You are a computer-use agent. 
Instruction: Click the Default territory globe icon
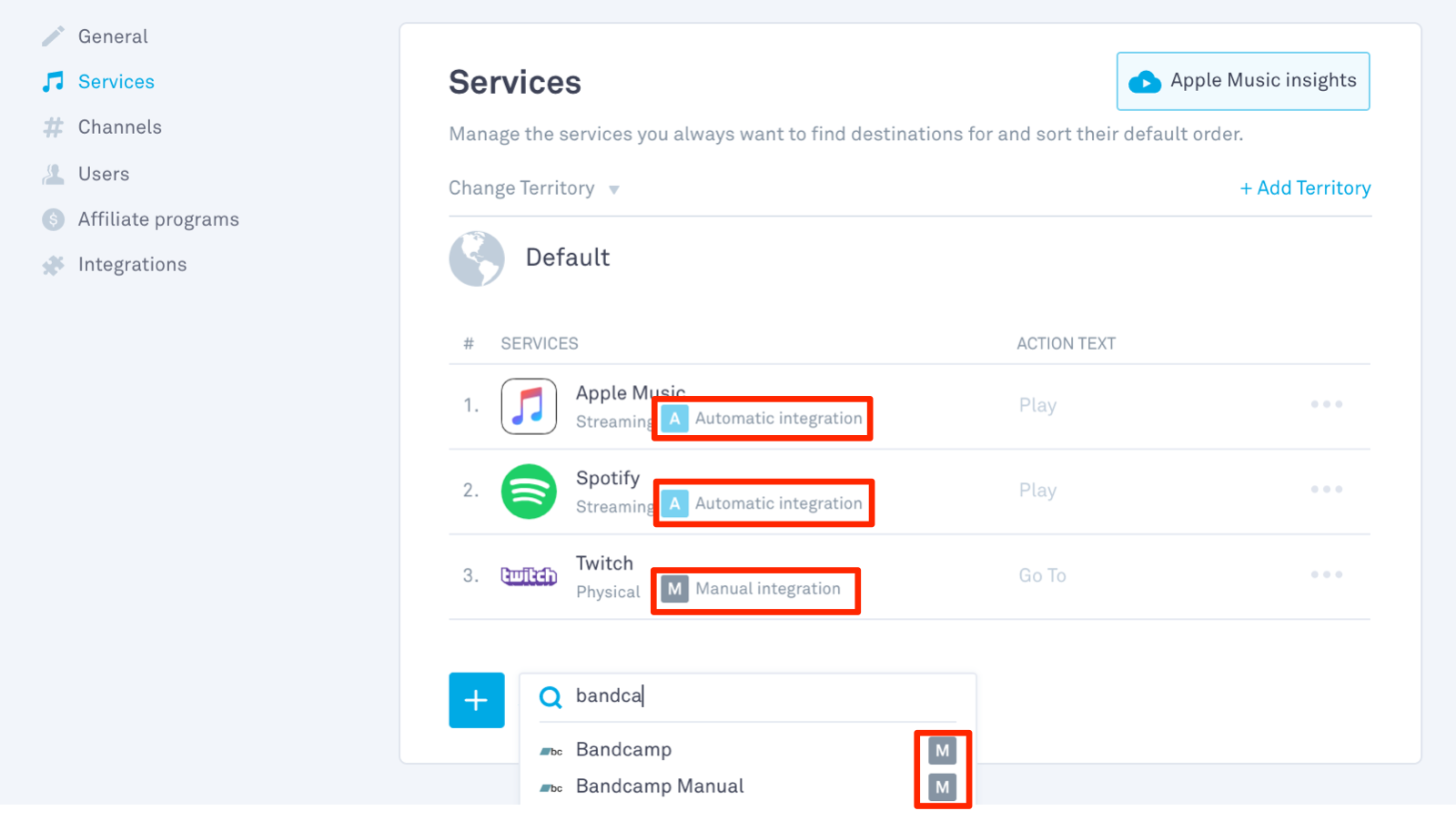pyautogui.click(x=477, y=258)
